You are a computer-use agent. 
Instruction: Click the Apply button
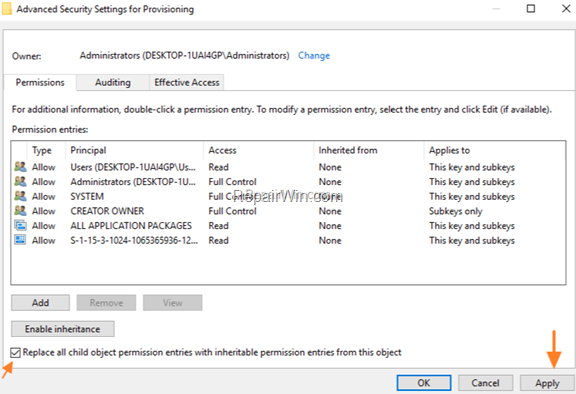[547, 383]
